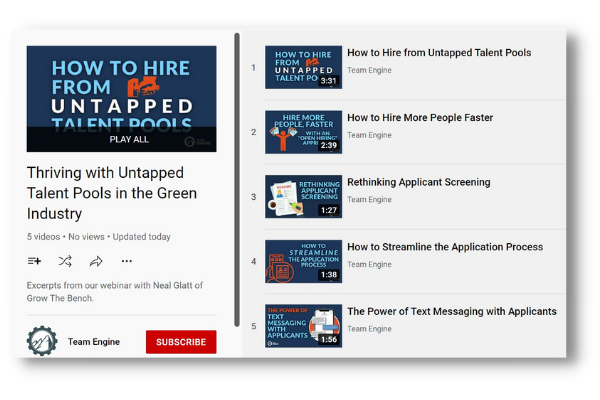
Task: Click the SUBSCRIBE button
Action: click(181, 342)
